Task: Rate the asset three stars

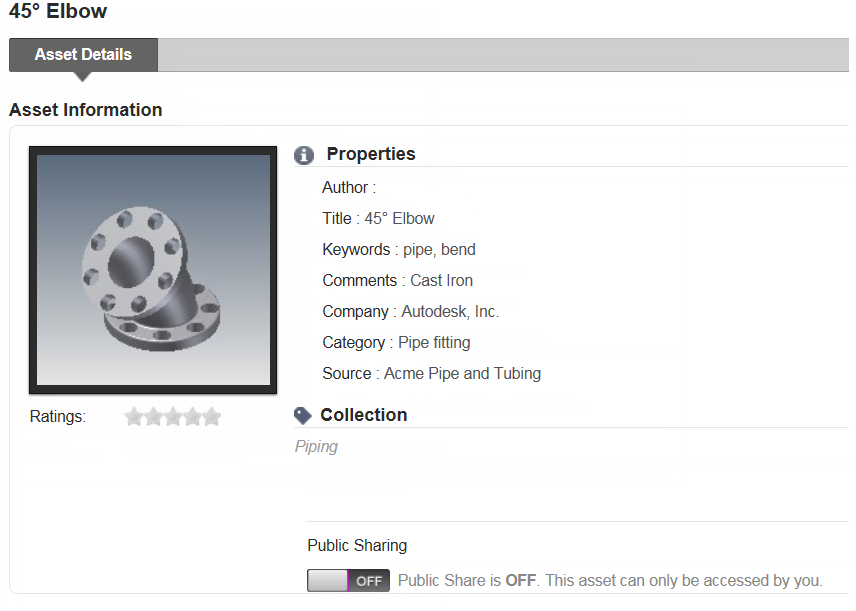Action: [x=173, y=417]
